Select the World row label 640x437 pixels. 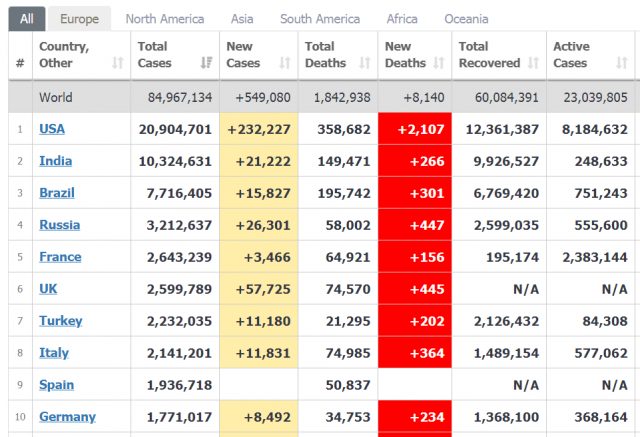coord(56,98)
